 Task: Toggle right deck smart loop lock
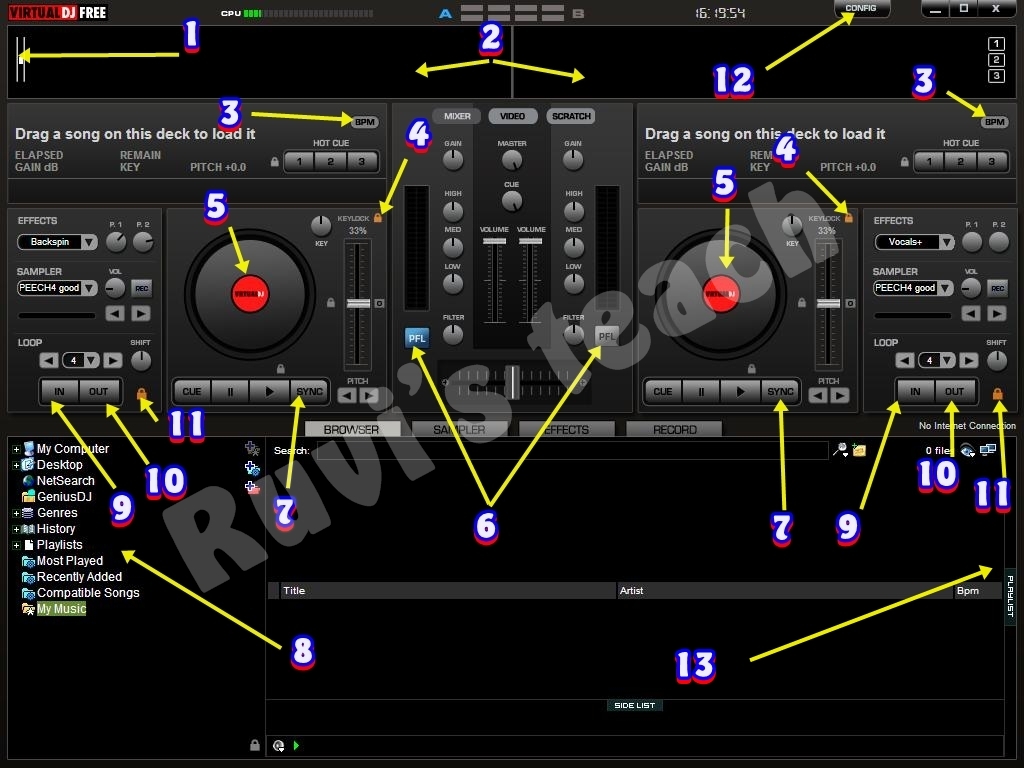tap(997, 394)
